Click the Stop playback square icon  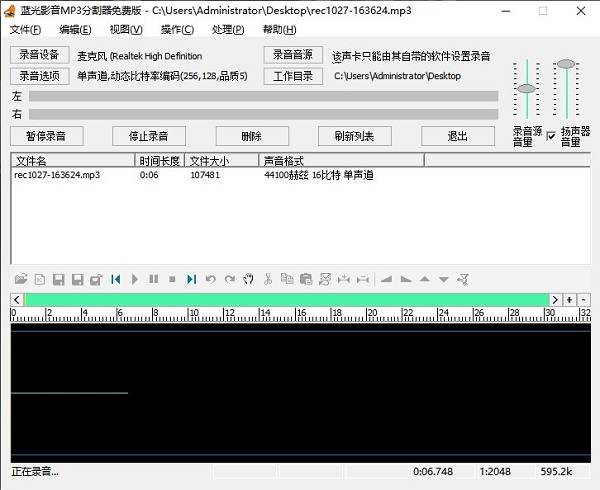[x=172, y=279]
